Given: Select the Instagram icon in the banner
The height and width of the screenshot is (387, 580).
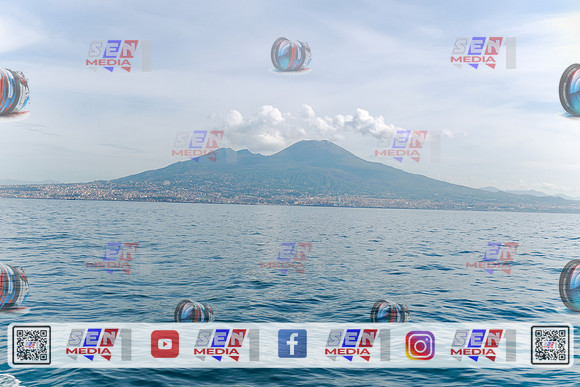Looking at the screenshot, I should (x=420, y=345).
